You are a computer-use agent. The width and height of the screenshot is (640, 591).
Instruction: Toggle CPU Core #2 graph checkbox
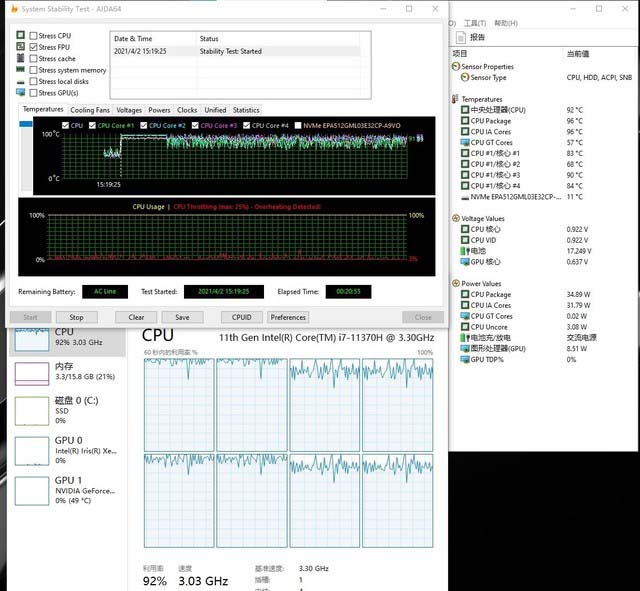tap(144, 125)
